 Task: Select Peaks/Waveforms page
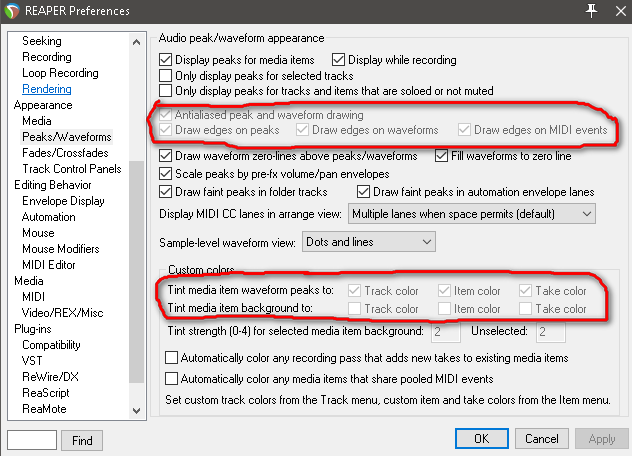[67, 137]
